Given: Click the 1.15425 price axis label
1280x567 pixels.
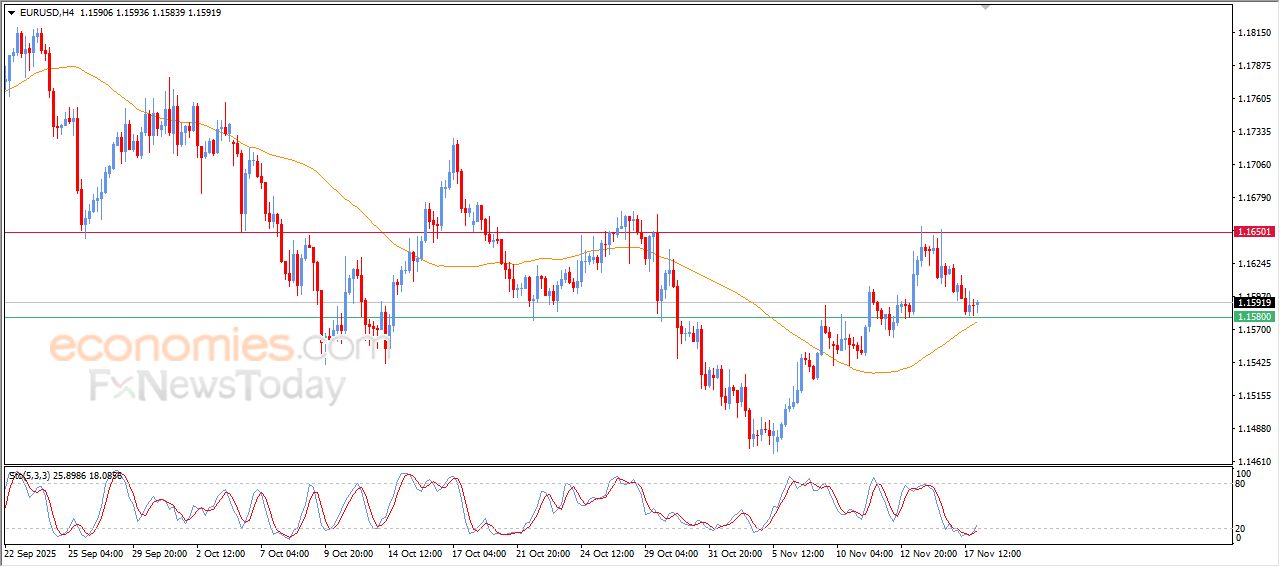Looking at the screenshot, I should [x=1253, y=363].
